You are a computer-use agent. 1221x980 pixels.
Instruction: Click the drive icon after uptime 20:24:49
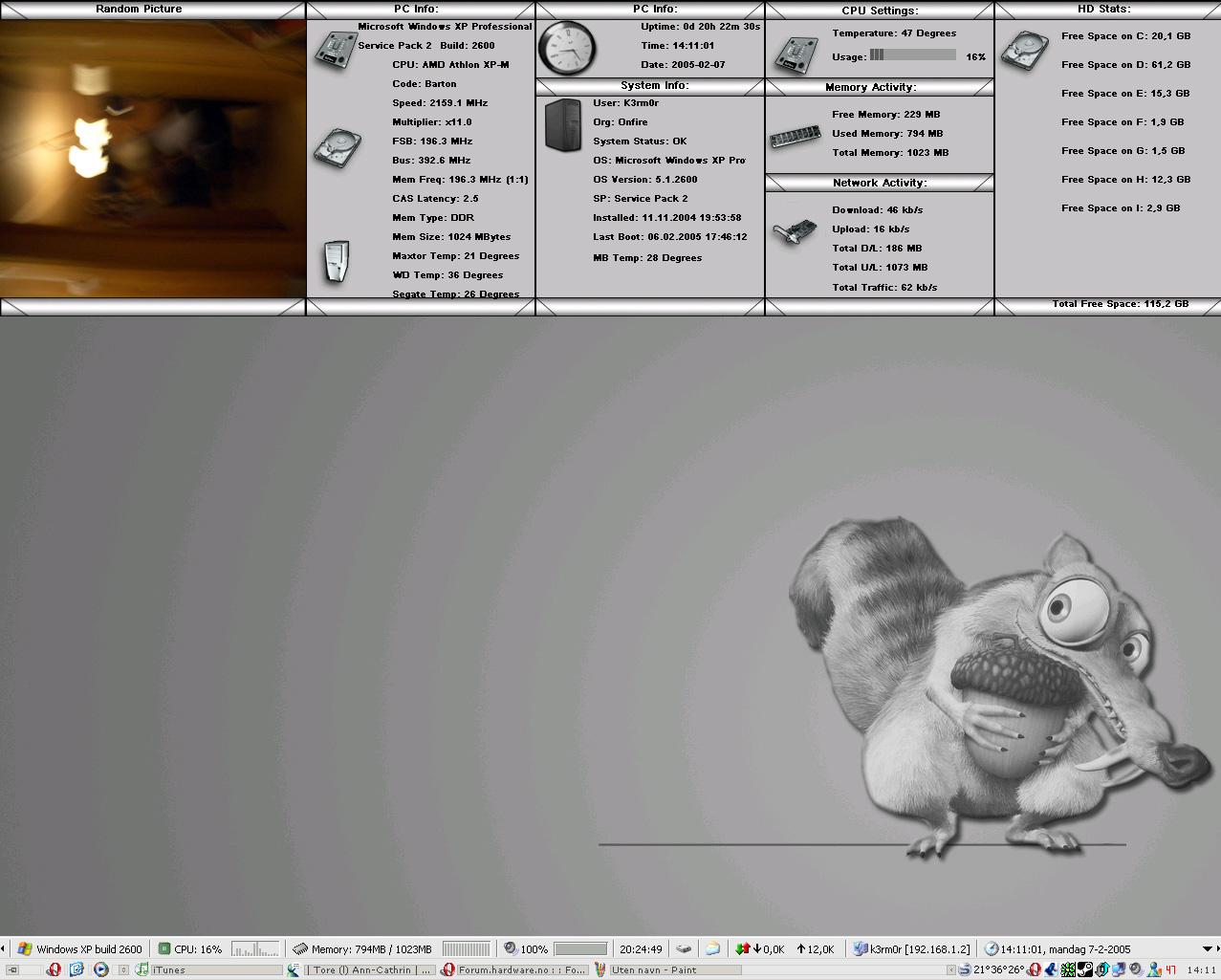pos(684,949)
